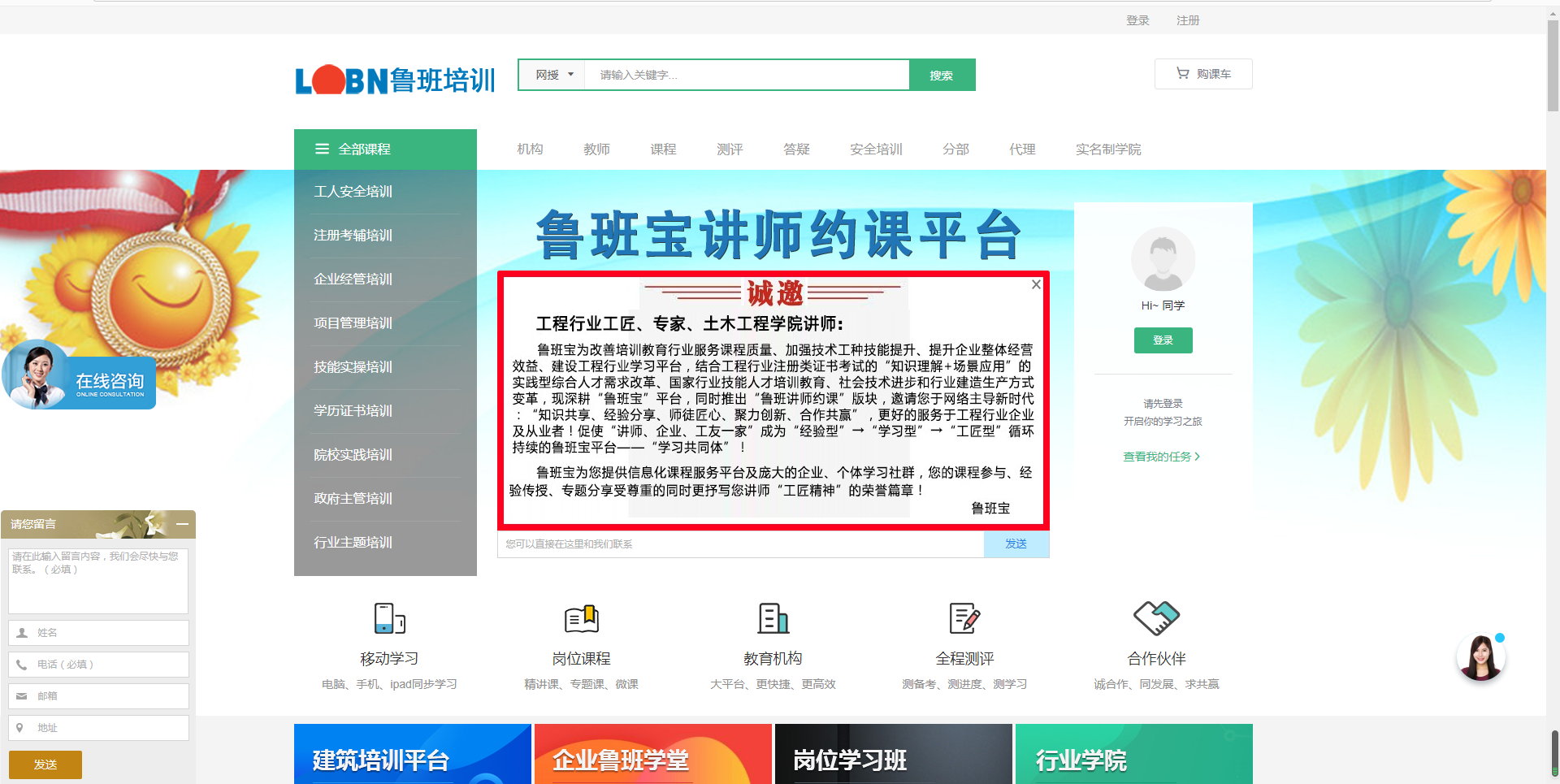Click the blue 发送 chat button
Screen dimensions: 1560x784
[1016, 544]
